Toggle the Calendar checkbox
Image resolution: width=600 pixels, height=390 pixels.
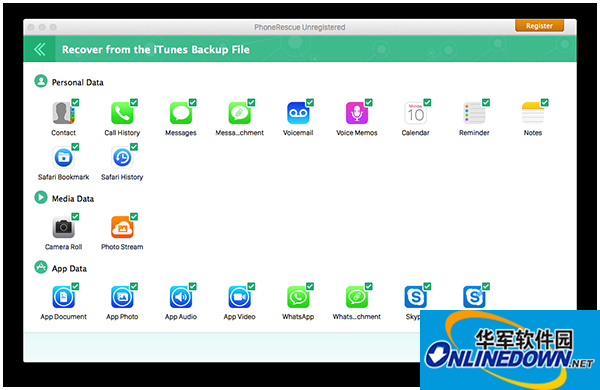pyautogui.click(x=427, y=102)
